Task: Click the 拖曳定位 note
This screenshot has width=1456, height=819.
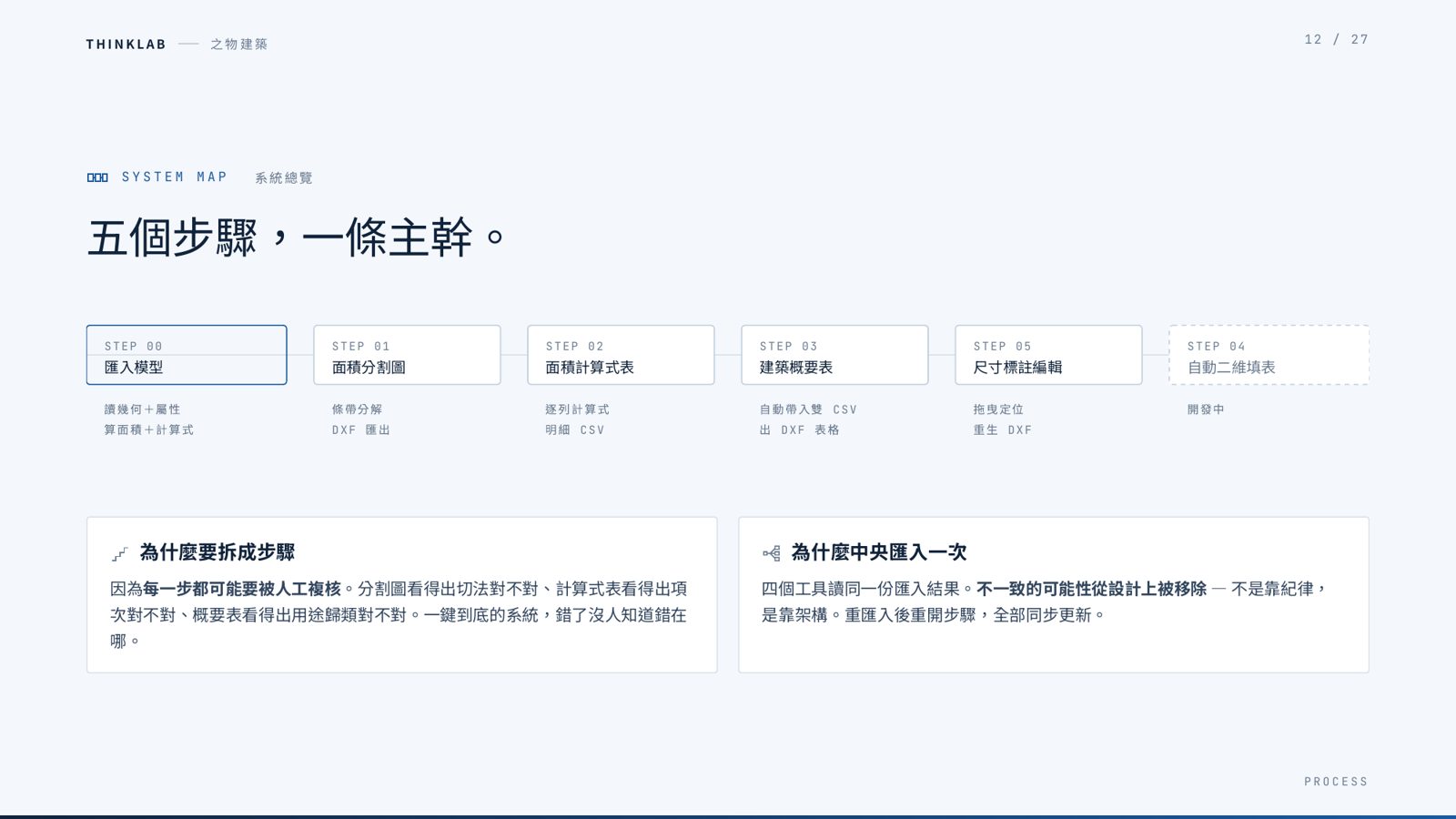Action: 998,409
